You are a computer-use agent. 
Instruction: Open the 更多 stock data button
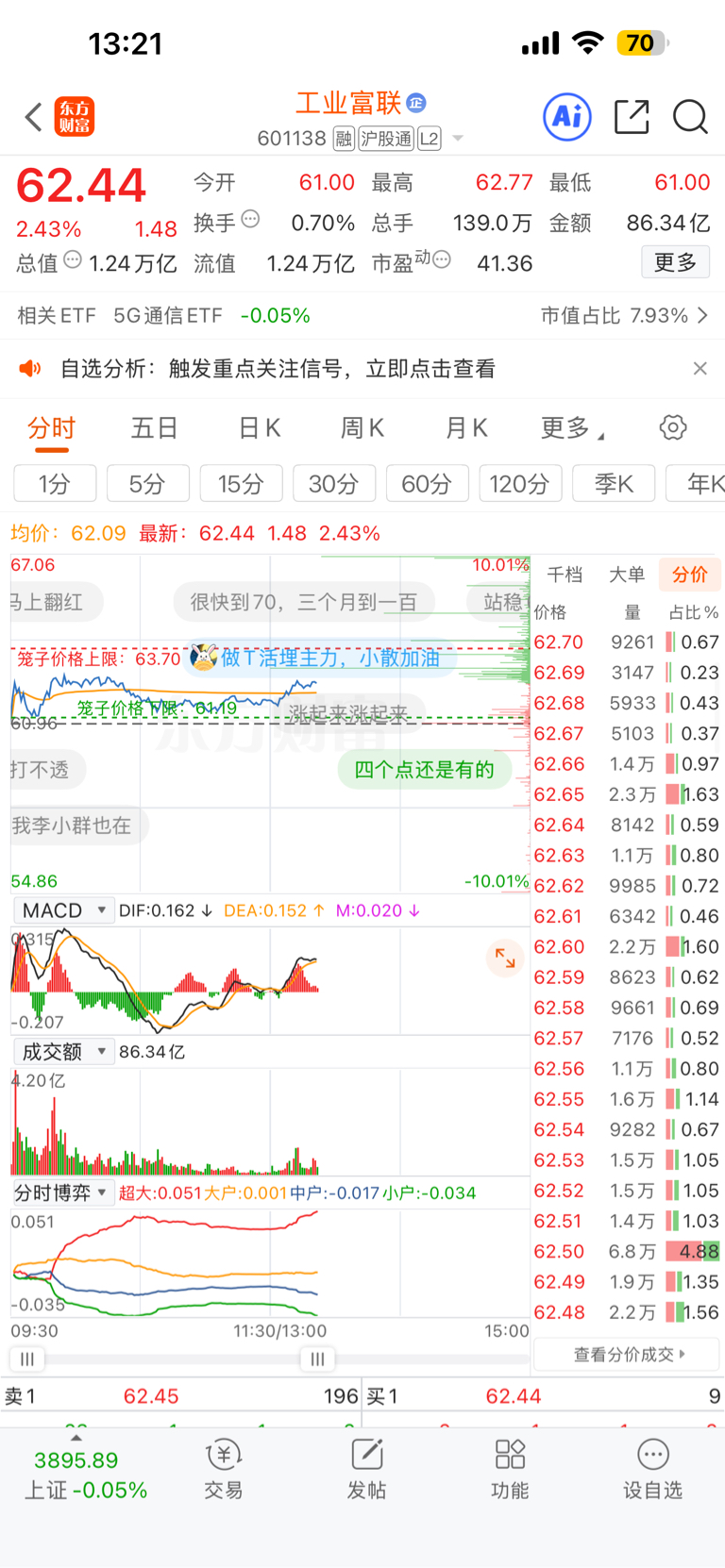point(675,262)
